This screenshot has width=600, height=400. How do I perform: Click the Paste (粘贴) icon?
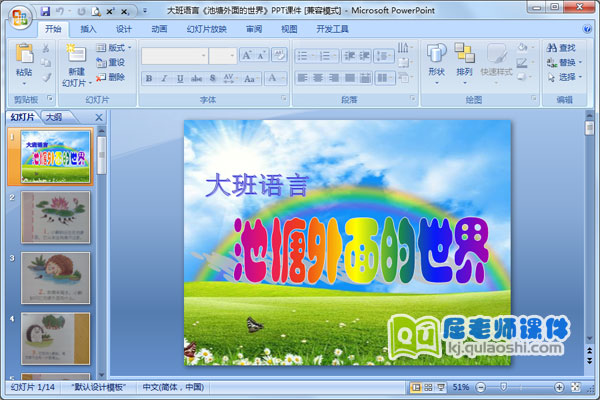click(23, 58)
